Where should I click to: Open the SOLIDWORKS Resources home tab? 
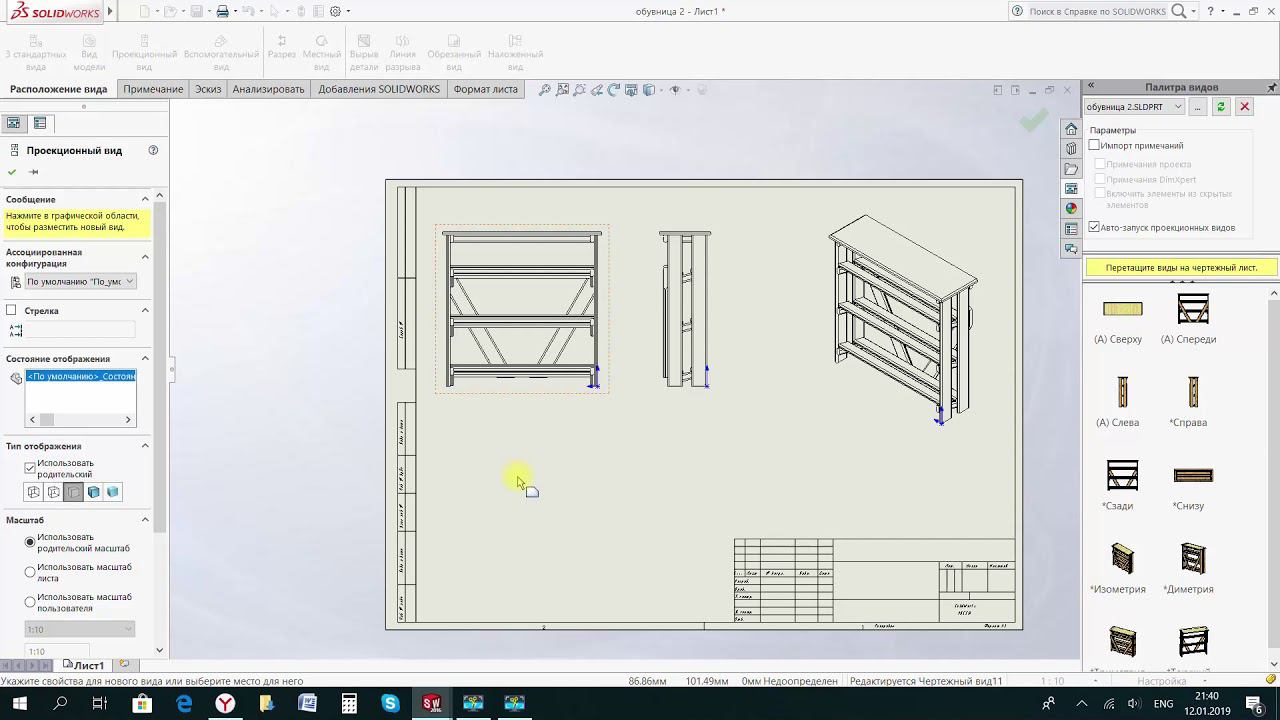pyautogui.click(x=1071, y=129)
